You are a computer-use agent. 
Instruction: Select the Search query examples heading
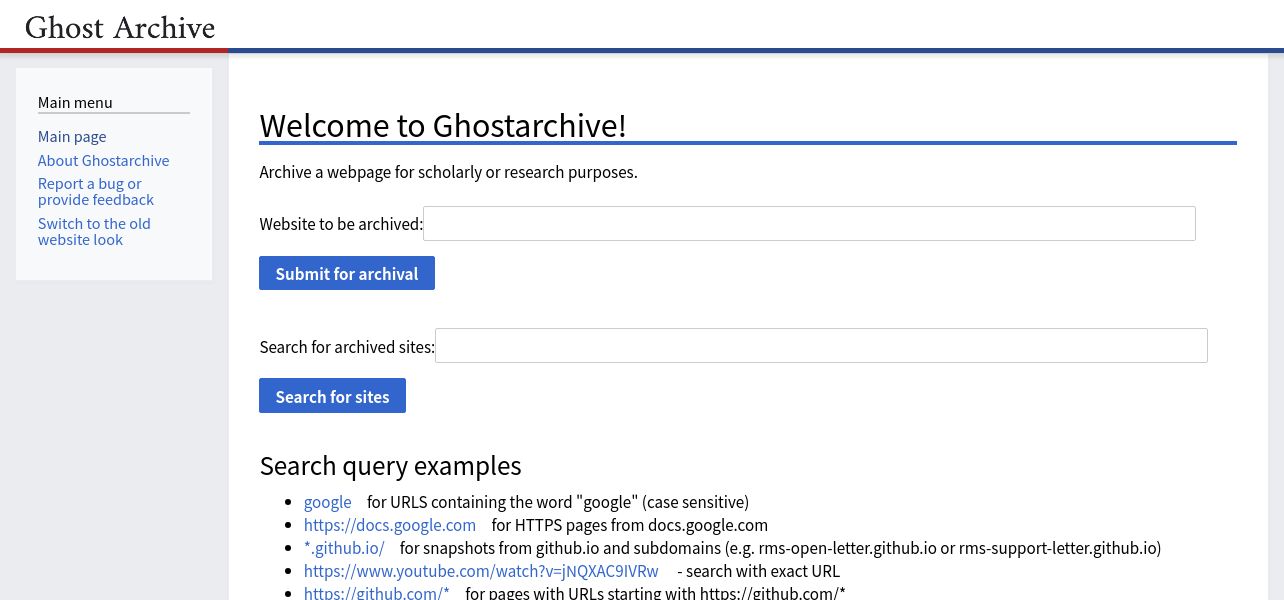coord(390,466)
